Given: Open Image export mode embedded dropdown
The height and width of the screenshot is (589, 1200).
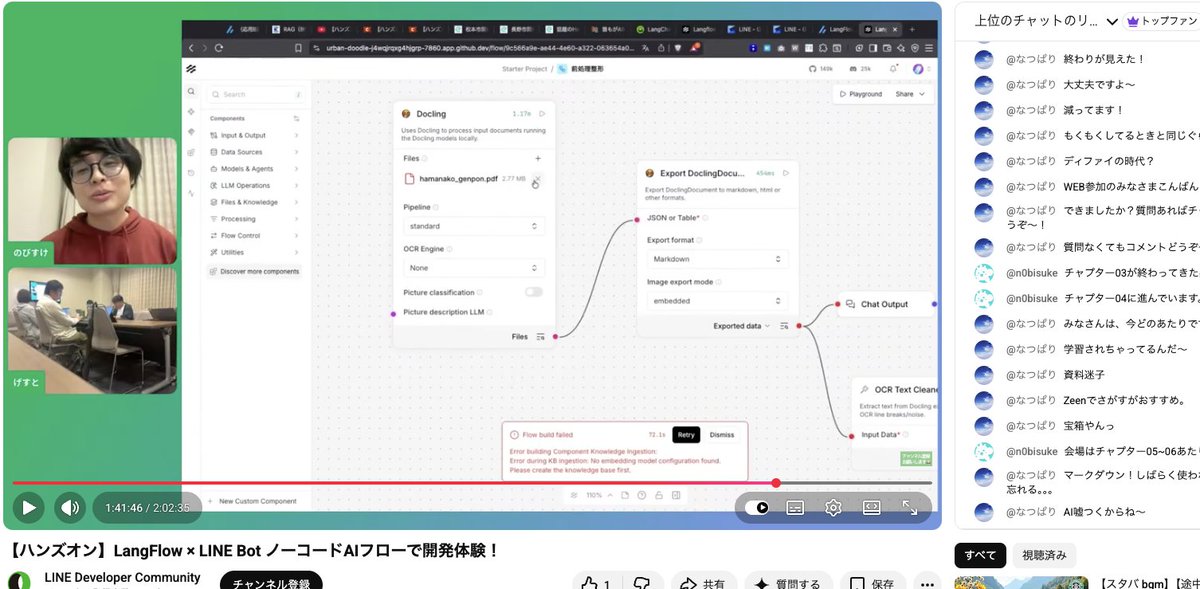Looking at the screenshot, I should 717,300.
